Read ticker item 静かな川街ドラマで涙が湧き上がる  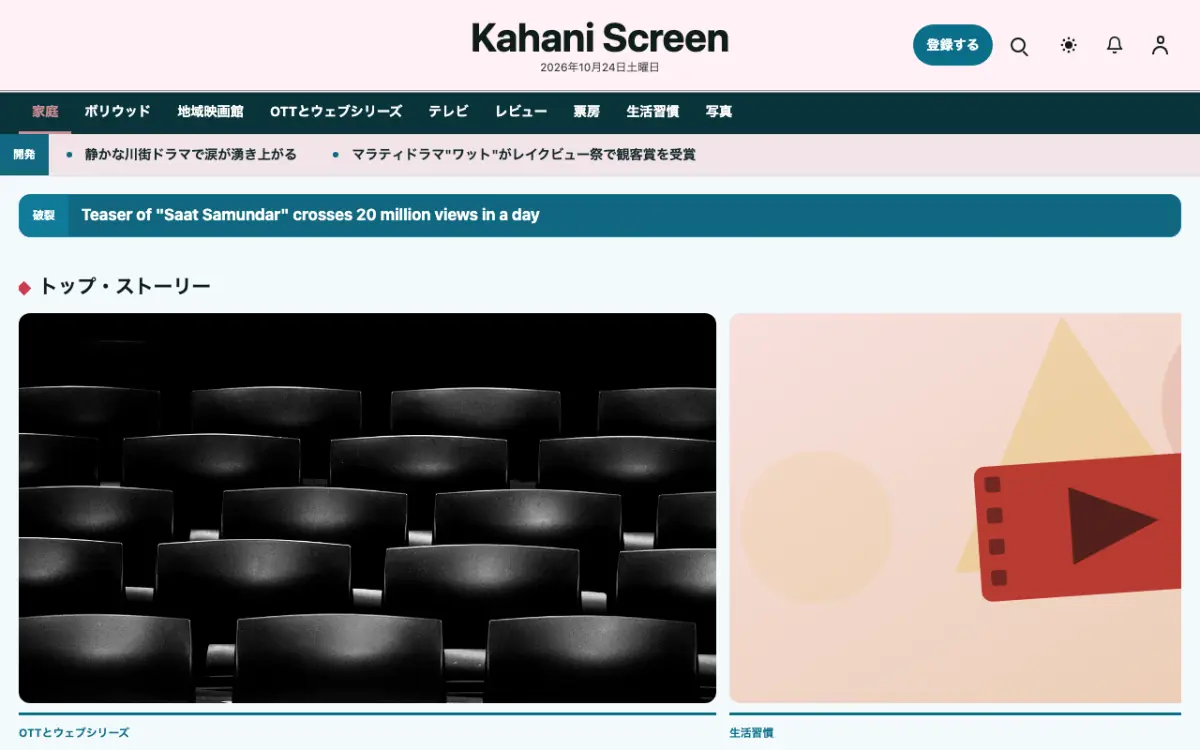click(x=191, y=155)
